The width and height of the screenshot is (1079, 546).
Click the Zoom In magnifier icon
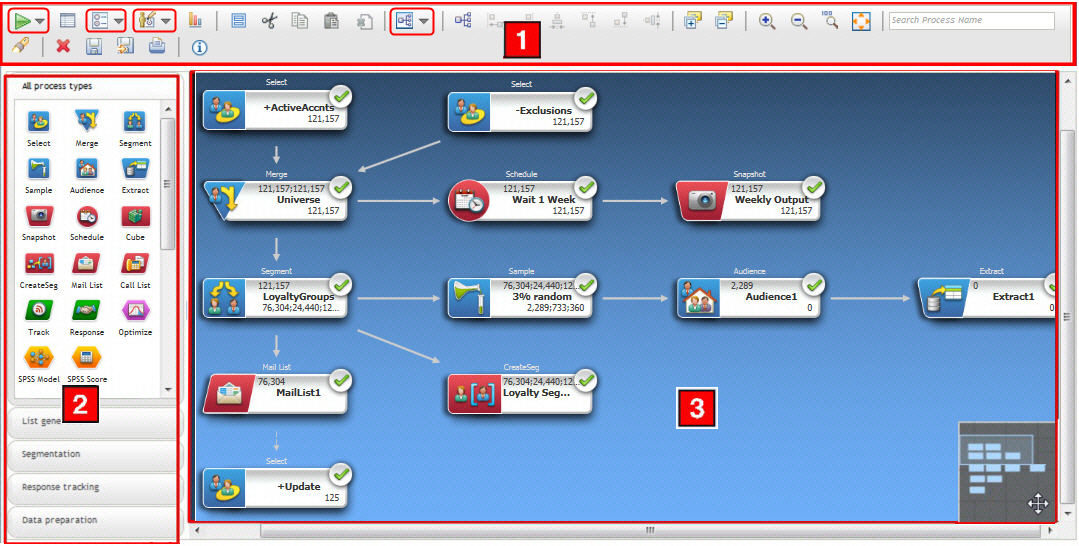coord(767,21)
